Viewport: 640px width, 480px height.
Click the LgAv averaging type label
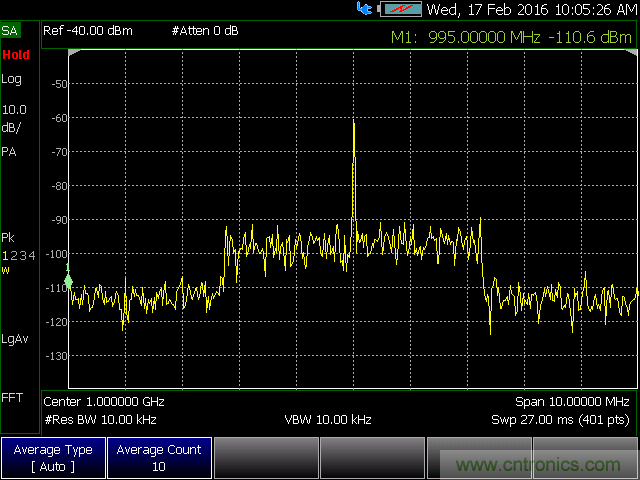click(x=13, y=338)
